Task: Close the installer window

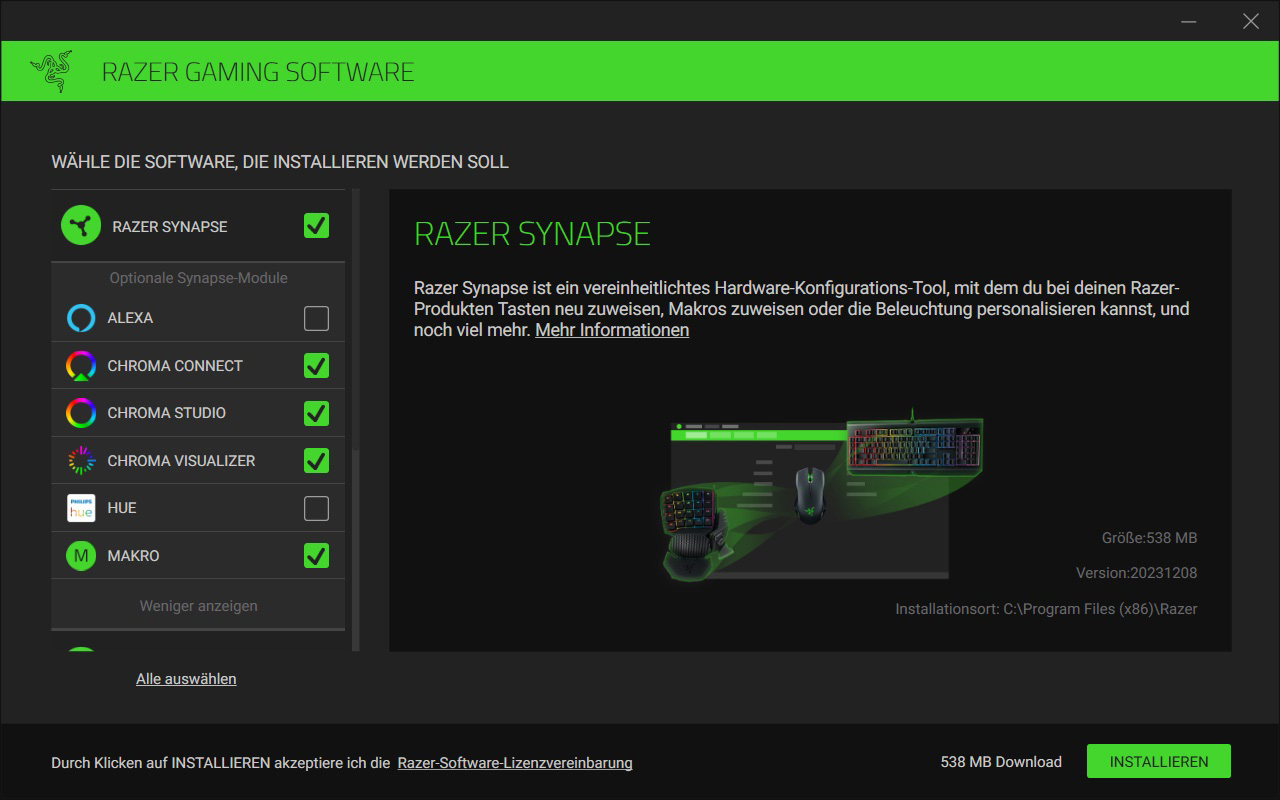Action: (x=1251, y=21)
